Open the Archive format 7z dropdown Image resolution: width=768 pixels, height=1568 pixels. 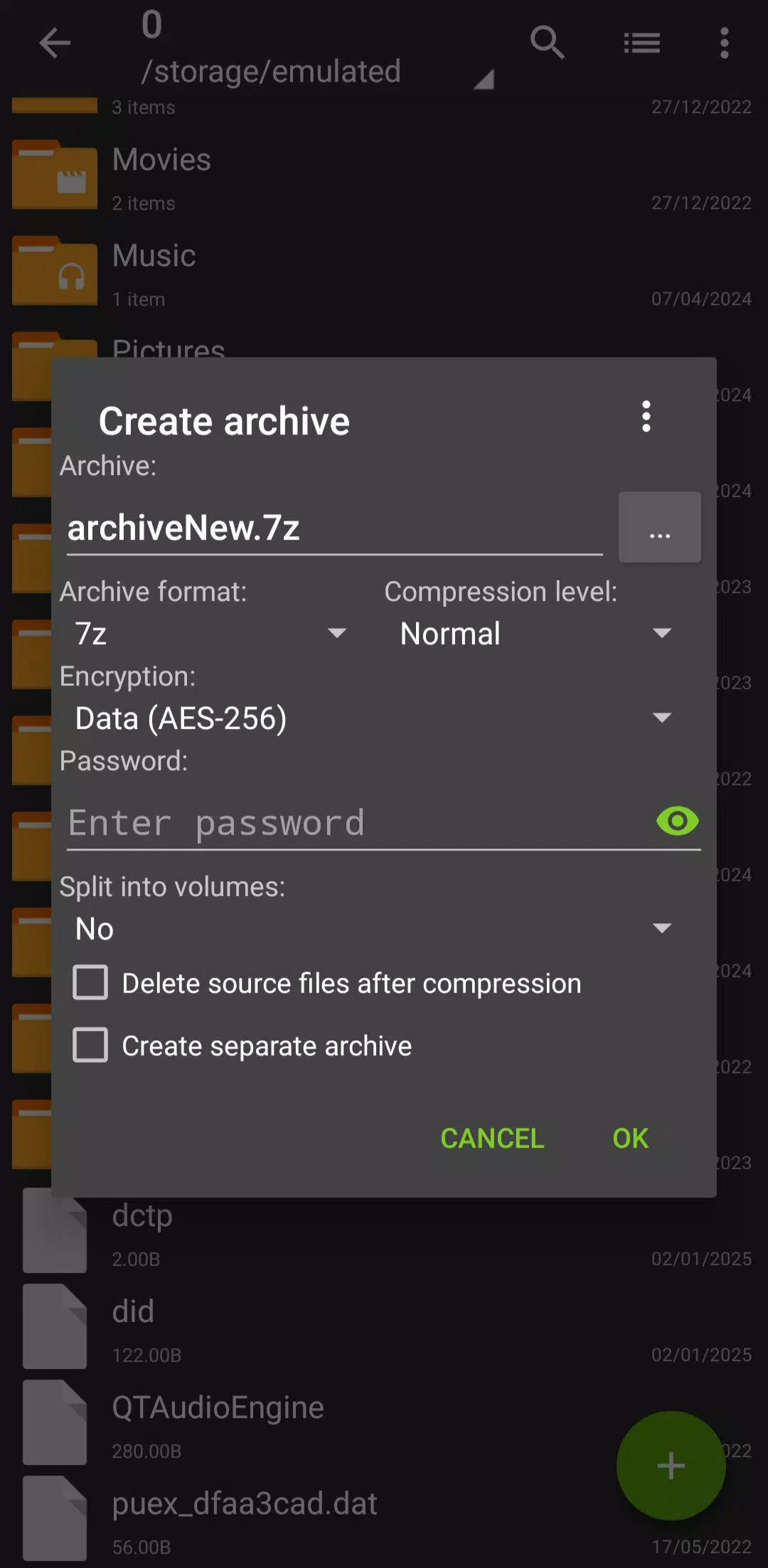(210, 634)
